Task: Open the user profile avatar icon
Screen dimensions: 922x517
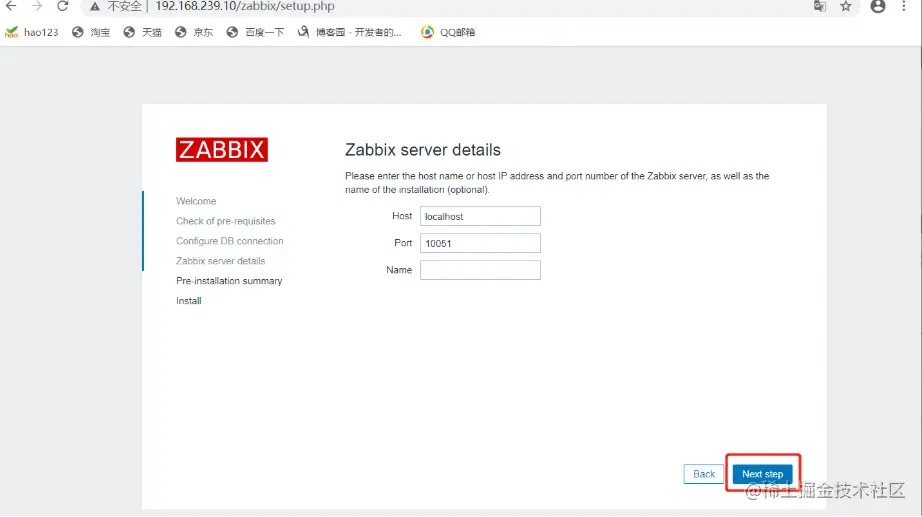Action: point(878,6)
